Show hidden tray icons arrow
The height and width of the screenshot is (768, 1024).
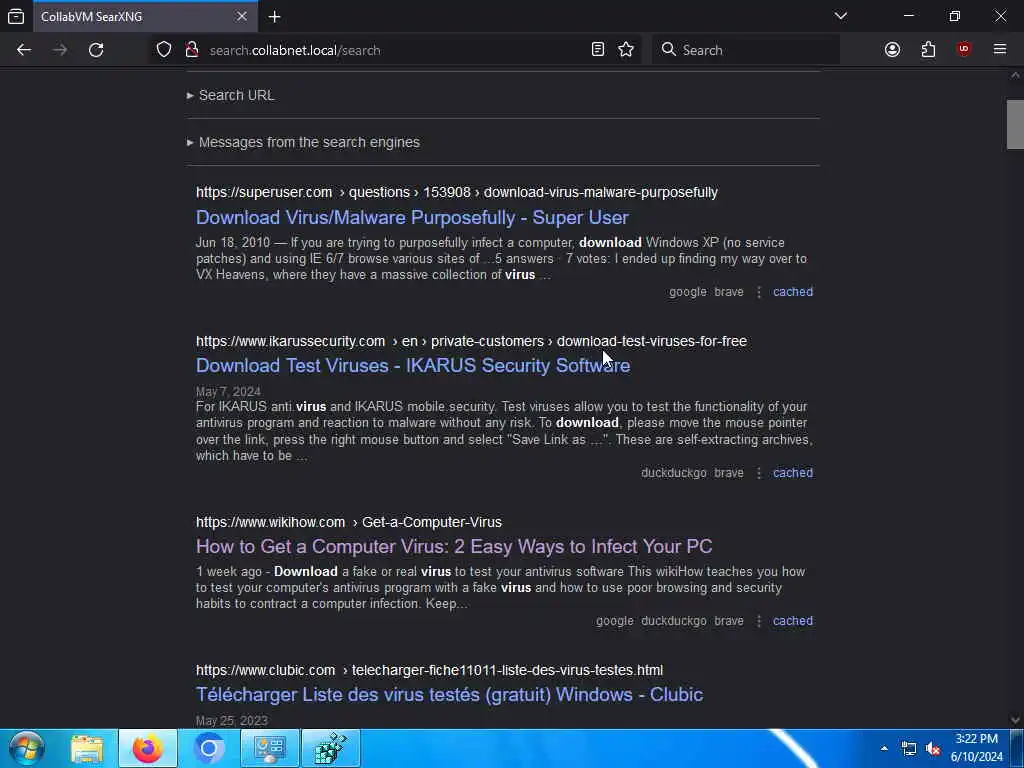pyautogui.click(x=884, y=749)
